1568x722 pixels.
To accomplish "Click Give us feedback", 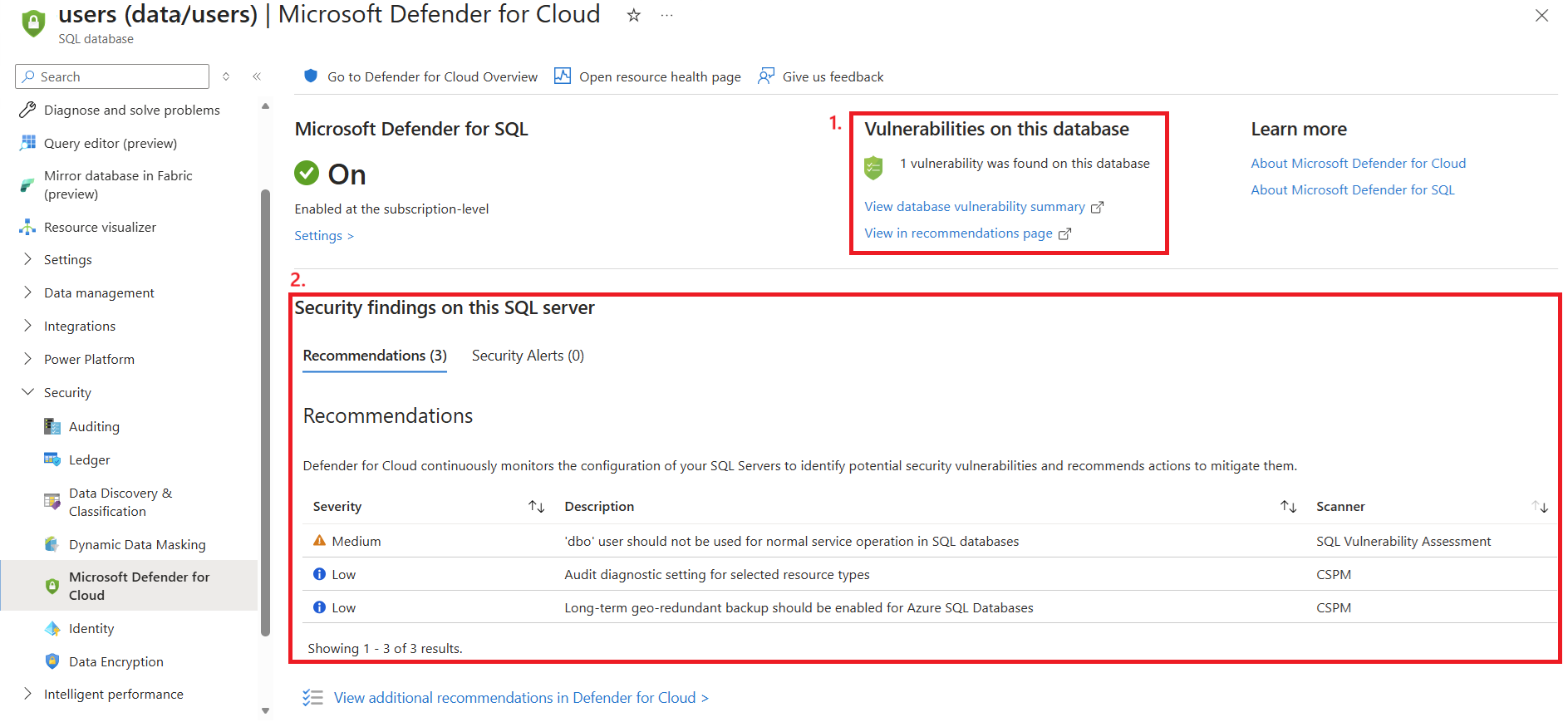I will pos(820,76).
